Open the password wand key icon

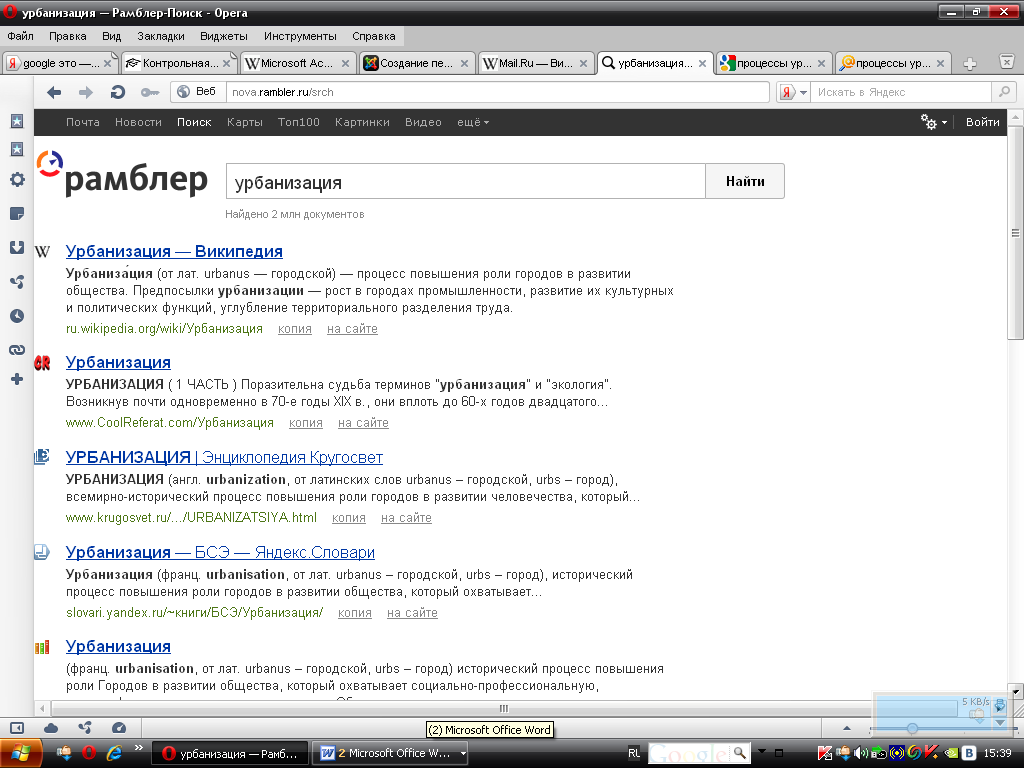[x=150, y=93]
